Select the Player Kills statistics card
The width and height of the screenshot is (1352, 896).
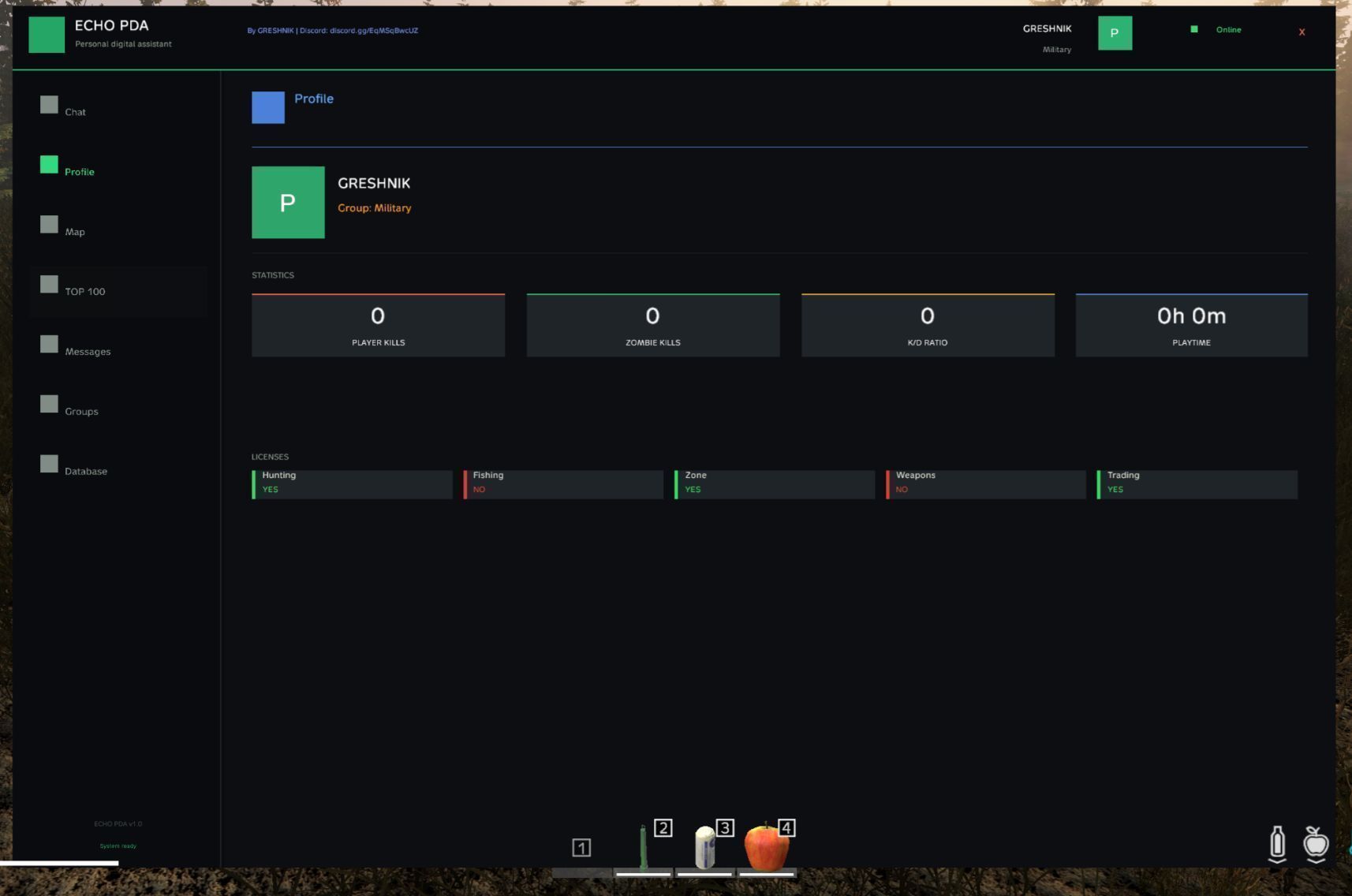click(378, 325)
